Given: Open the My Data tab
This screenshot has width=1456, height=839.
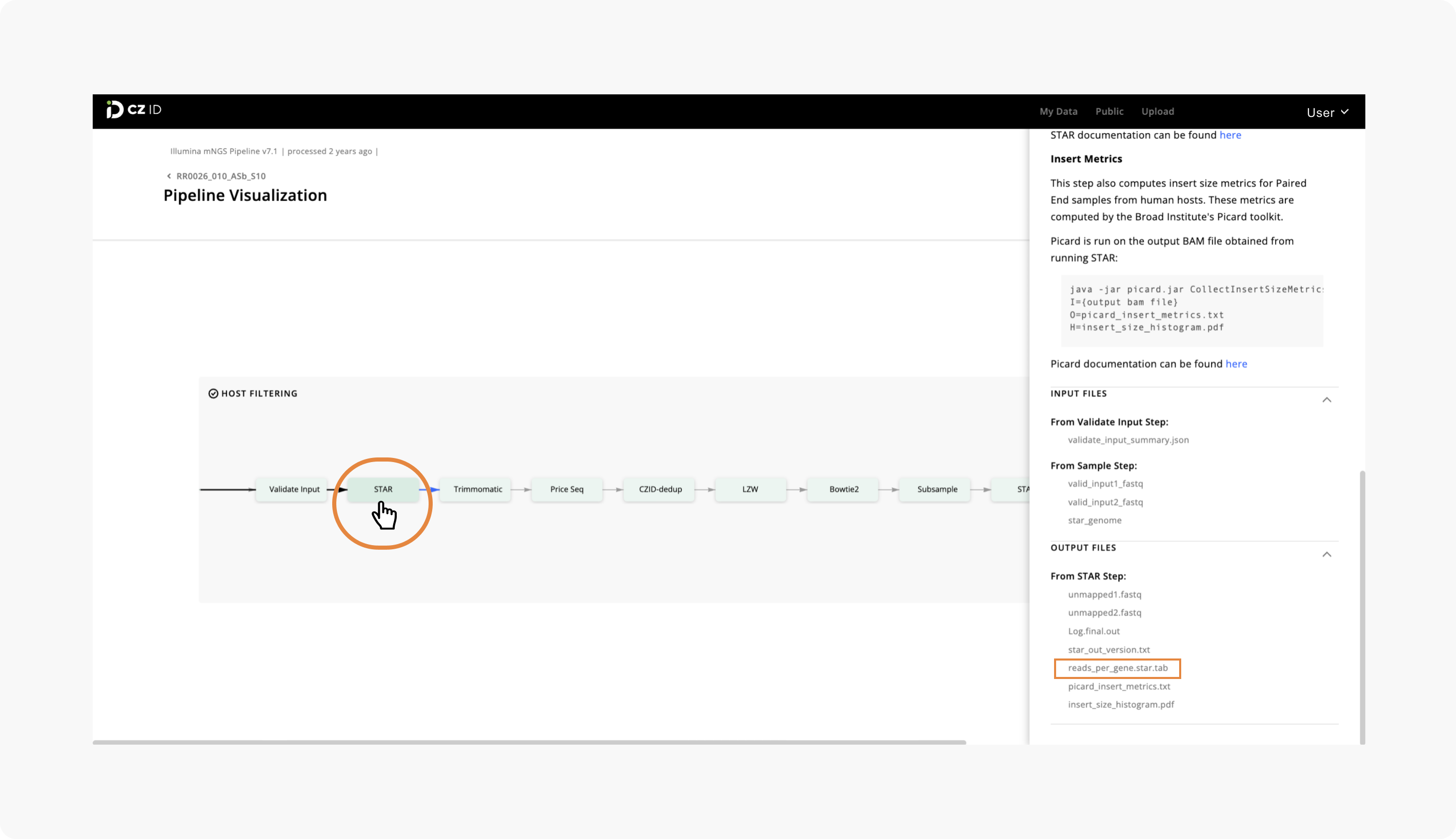Looking at the screenshot, I should [1058, 112].
